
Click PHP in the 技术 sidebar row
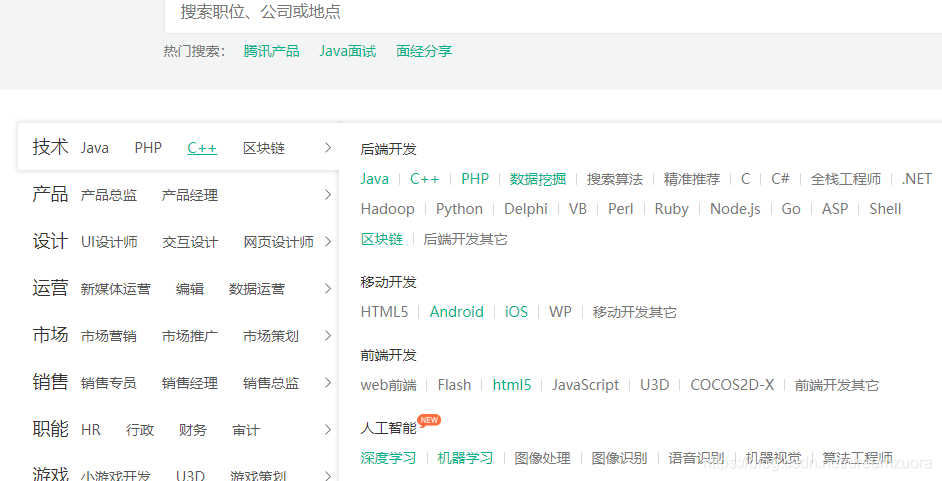pyautogui.click(x=148, y=148)
